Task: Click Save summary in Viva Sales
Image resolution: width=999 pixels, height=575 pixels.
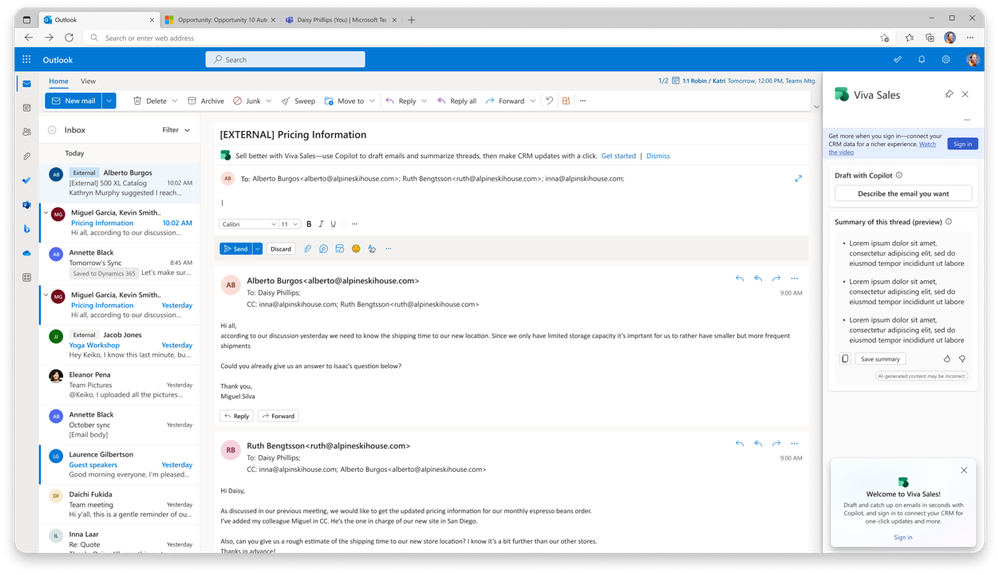Action: 880,359
